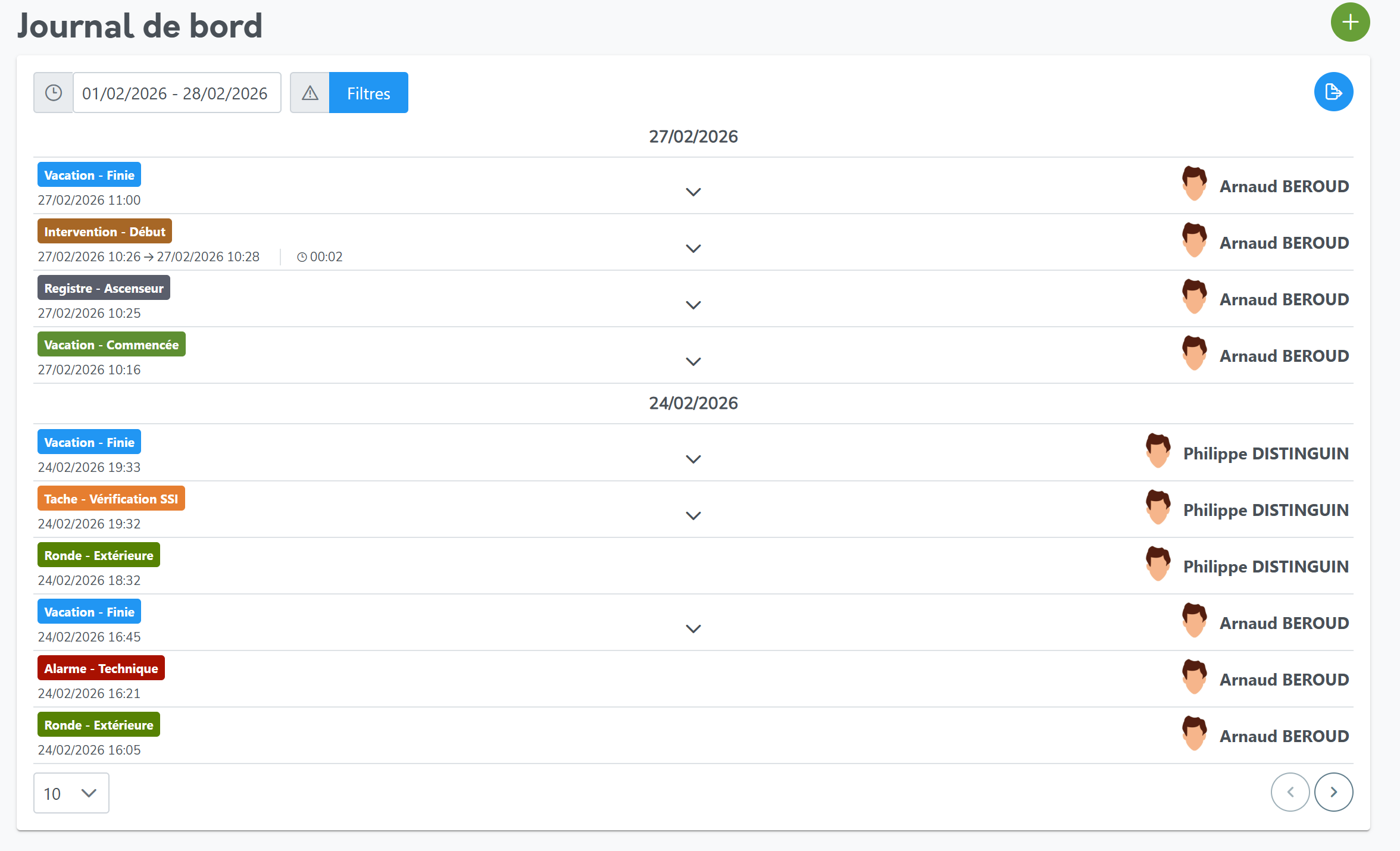This screenshot has width=1400, height=851.
Task: Click the Alarme - Technique red tag
Action: pos(101,668)
